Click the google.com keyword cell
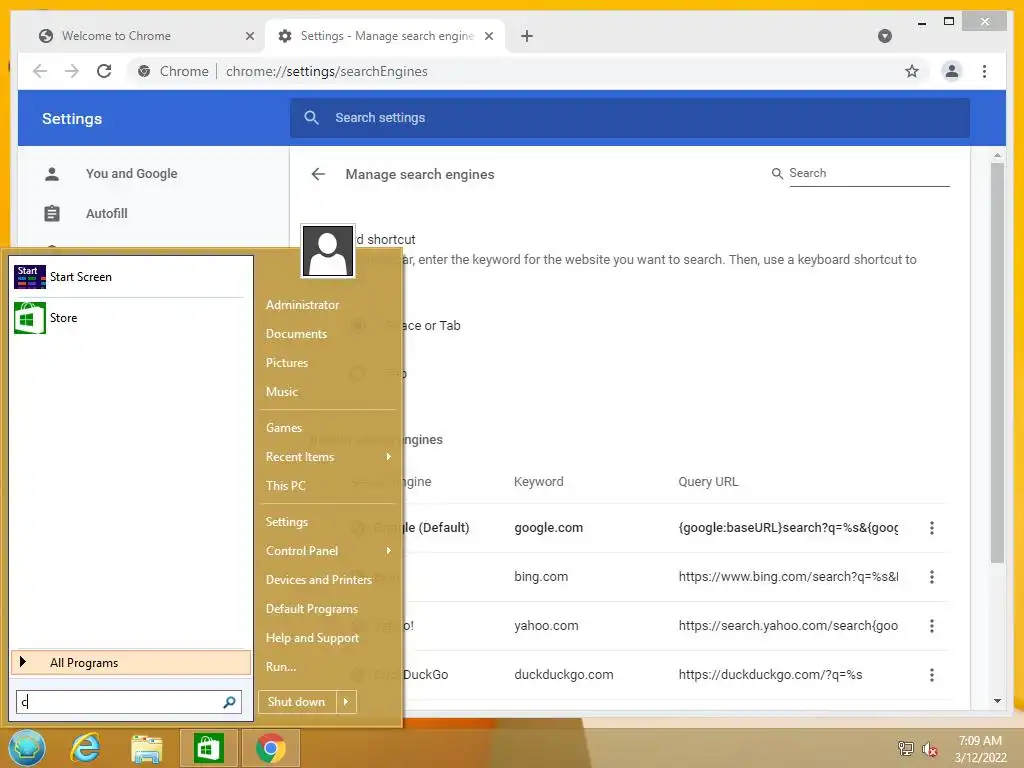Screen dimensions: 1024x768 click(x=549, y=528)
